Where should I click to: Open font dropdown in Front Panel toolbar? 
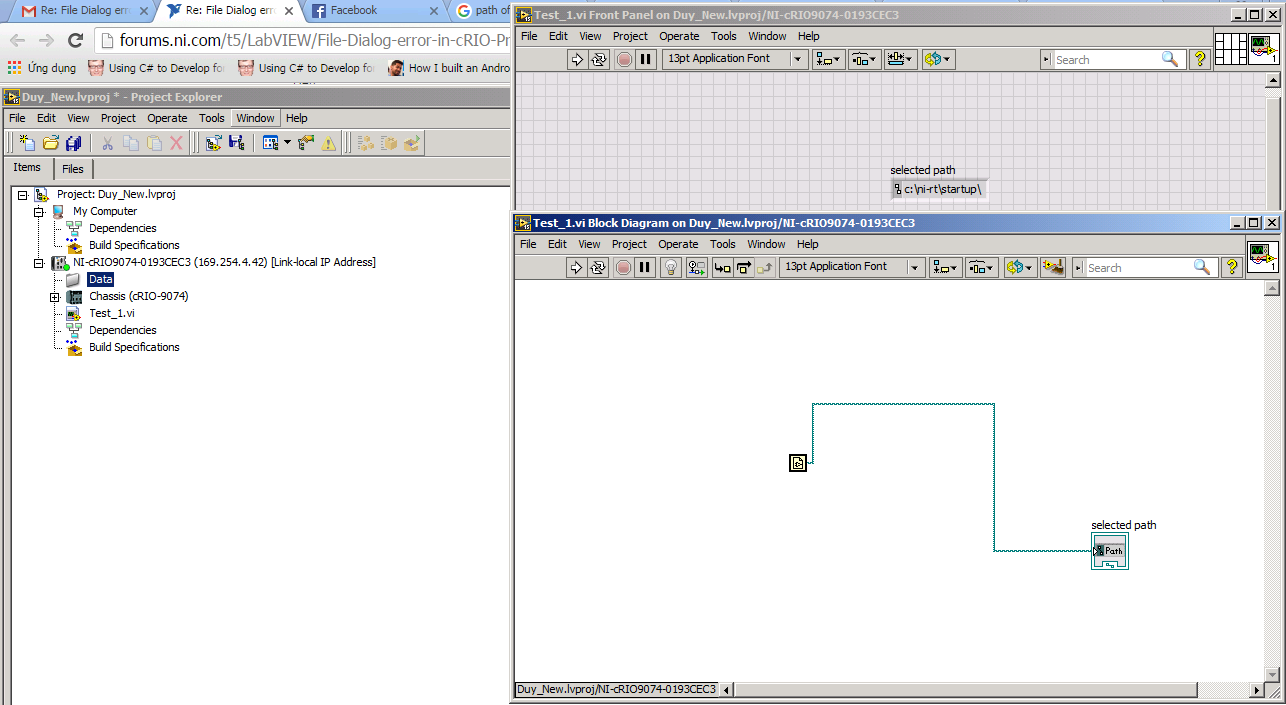click(x=798, y=59)
